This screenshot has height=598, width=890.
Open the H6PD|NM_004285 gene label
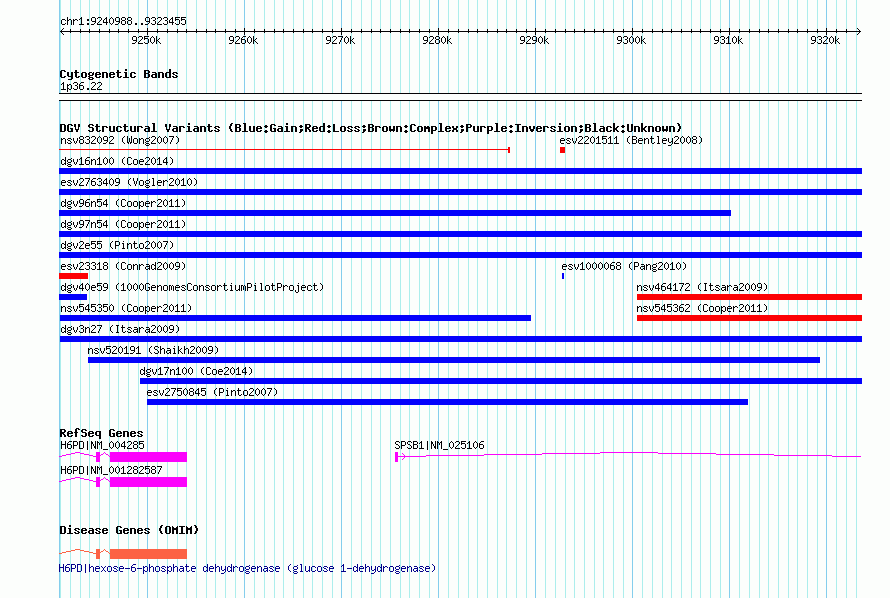pyautogui.click(x=102, y=445)
